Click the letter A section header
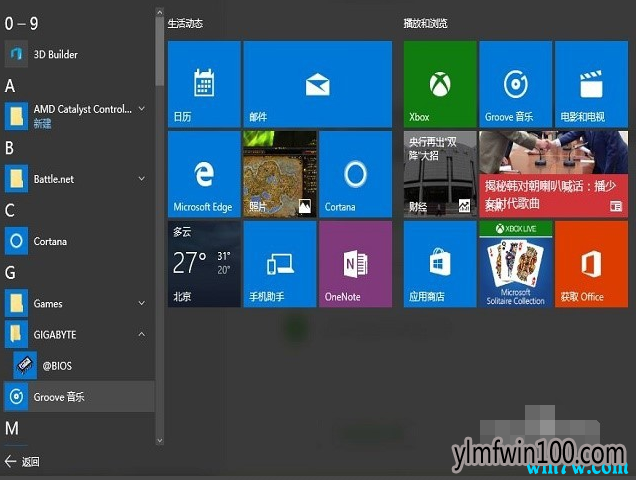This screenshot has width=636, height=480. (10, 86)
